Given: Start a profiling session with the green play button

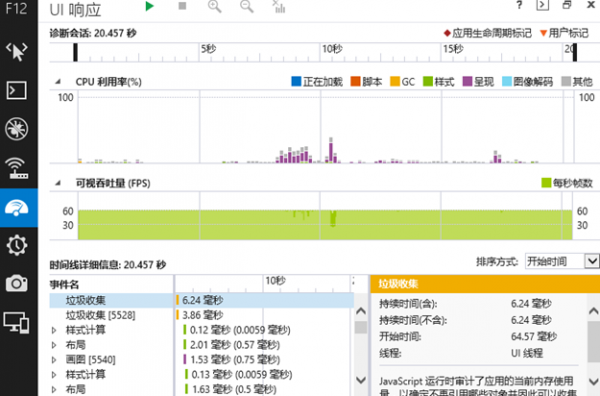Looking at the screenshot, I should (x=150, y=6).
